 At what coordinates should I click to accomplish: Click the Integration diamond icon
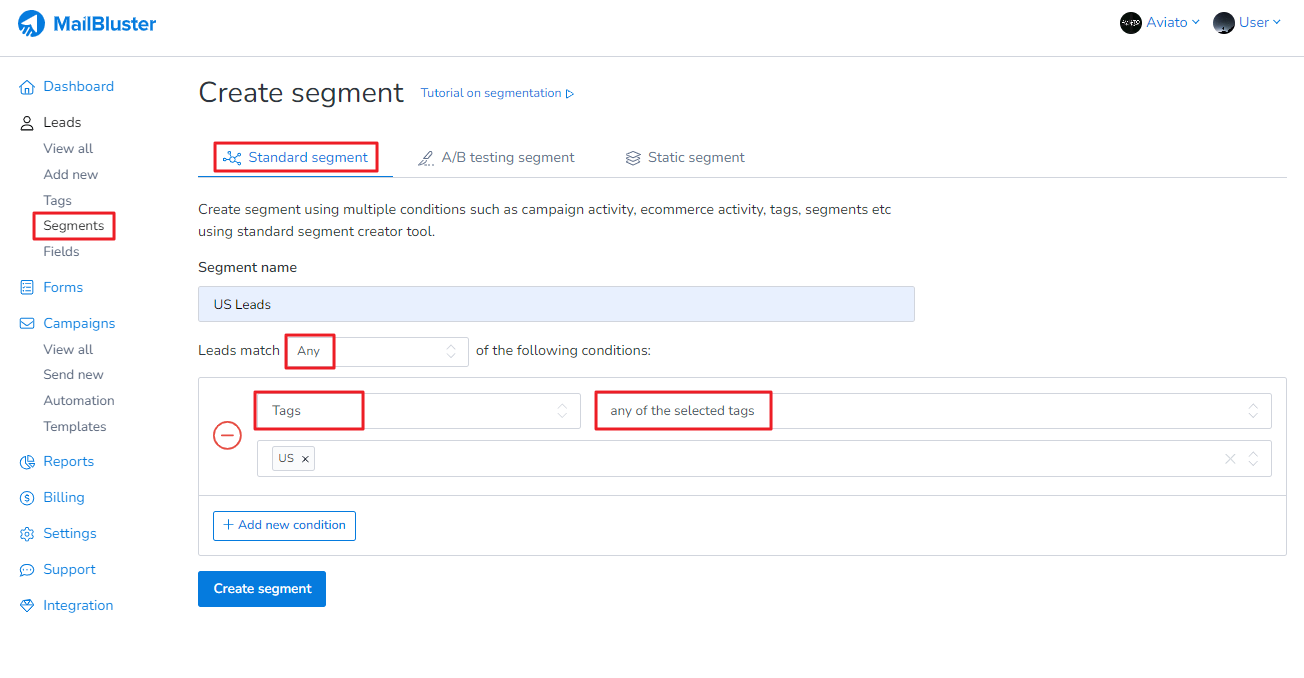click(27, 606)
